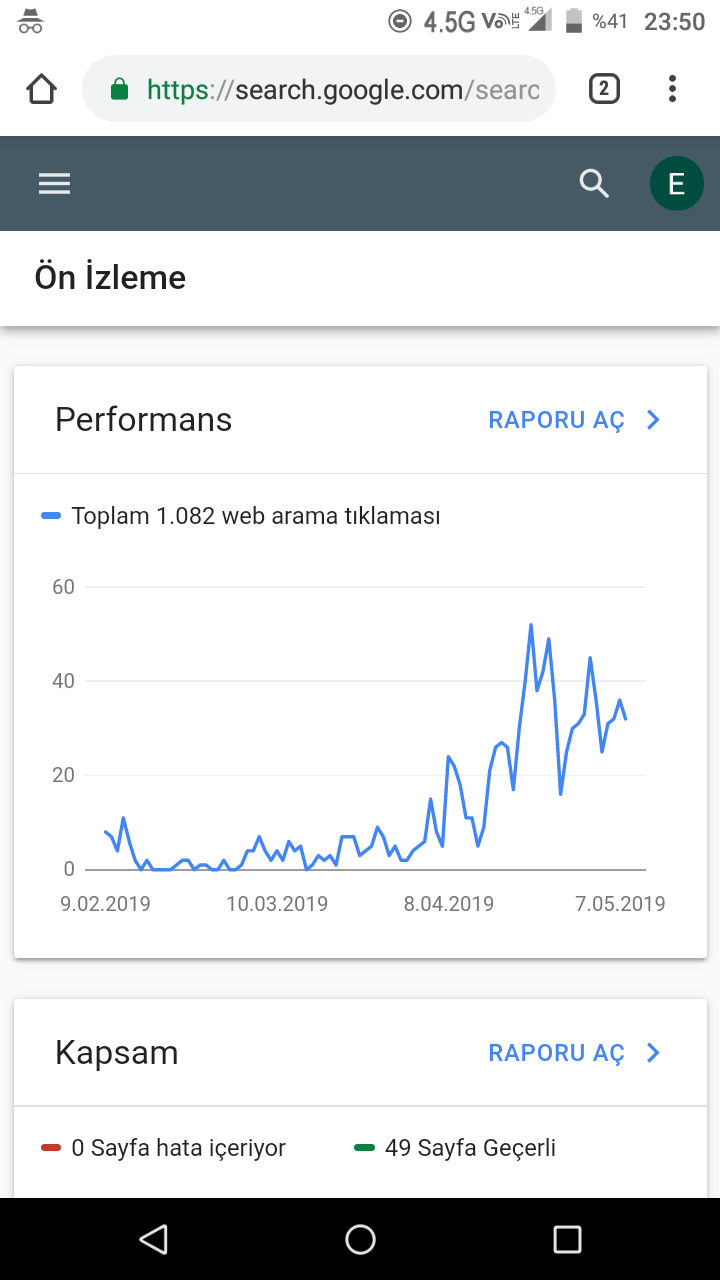Tap the search magnifier icon
Viewport: 720px width, 1280px height.
[594, 183]
